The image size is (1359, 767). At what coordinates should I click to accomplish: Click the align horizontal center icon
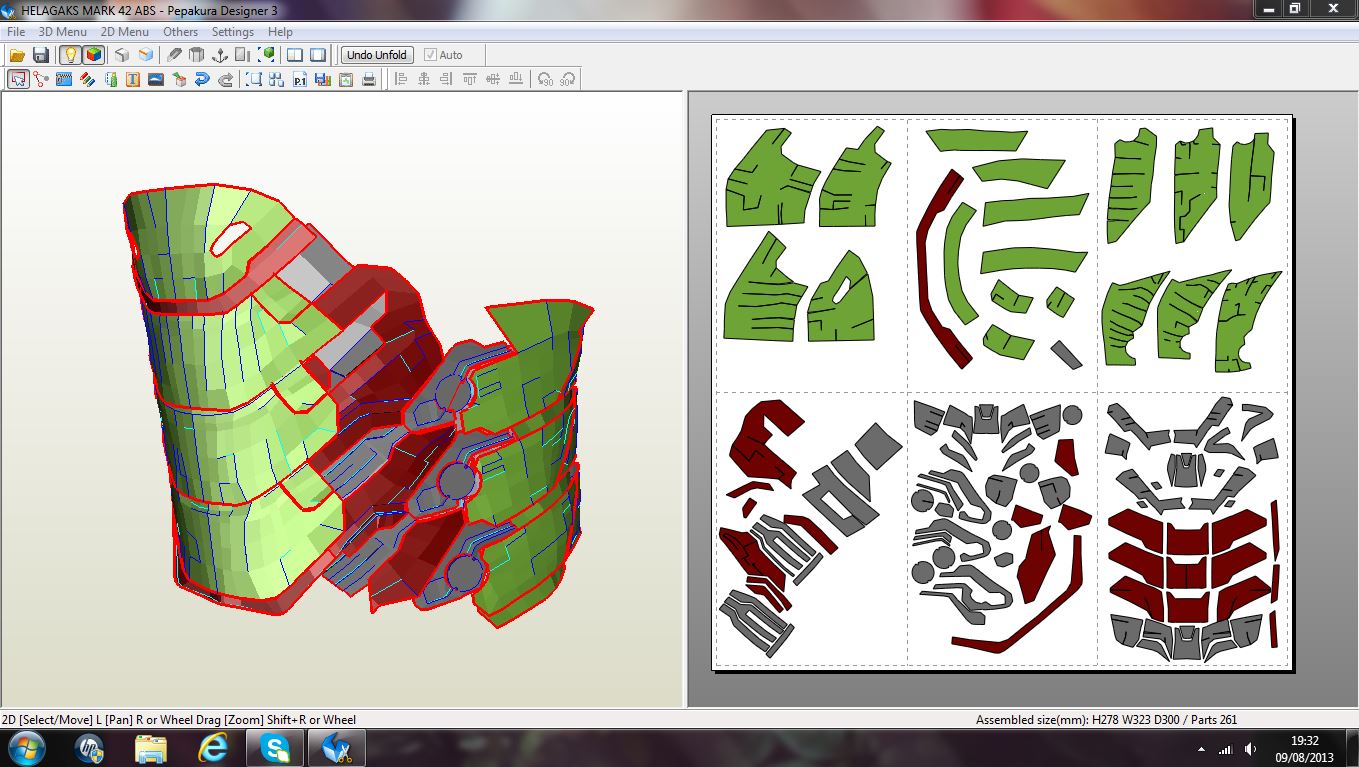click(x=424, y=79)
